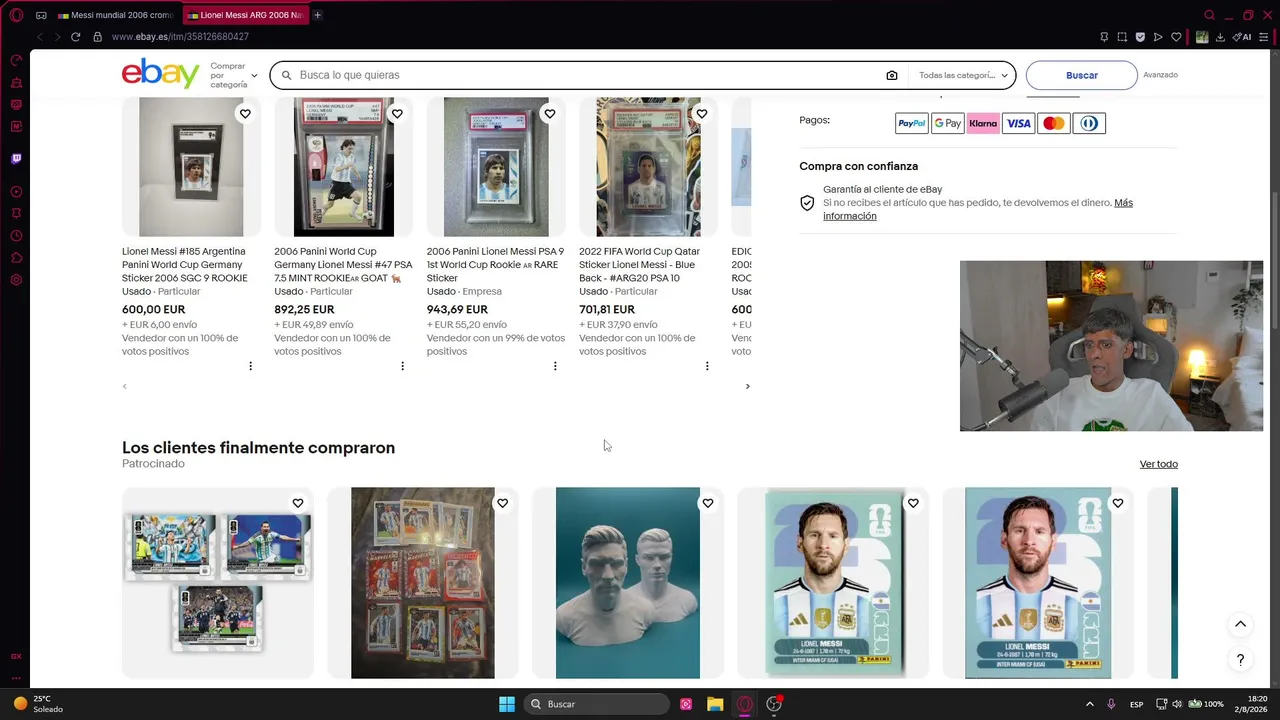This screenshot has height=720, width=1280.
Task: Open options menu for the 701,81 EUR listing
Action: [707, 366]
